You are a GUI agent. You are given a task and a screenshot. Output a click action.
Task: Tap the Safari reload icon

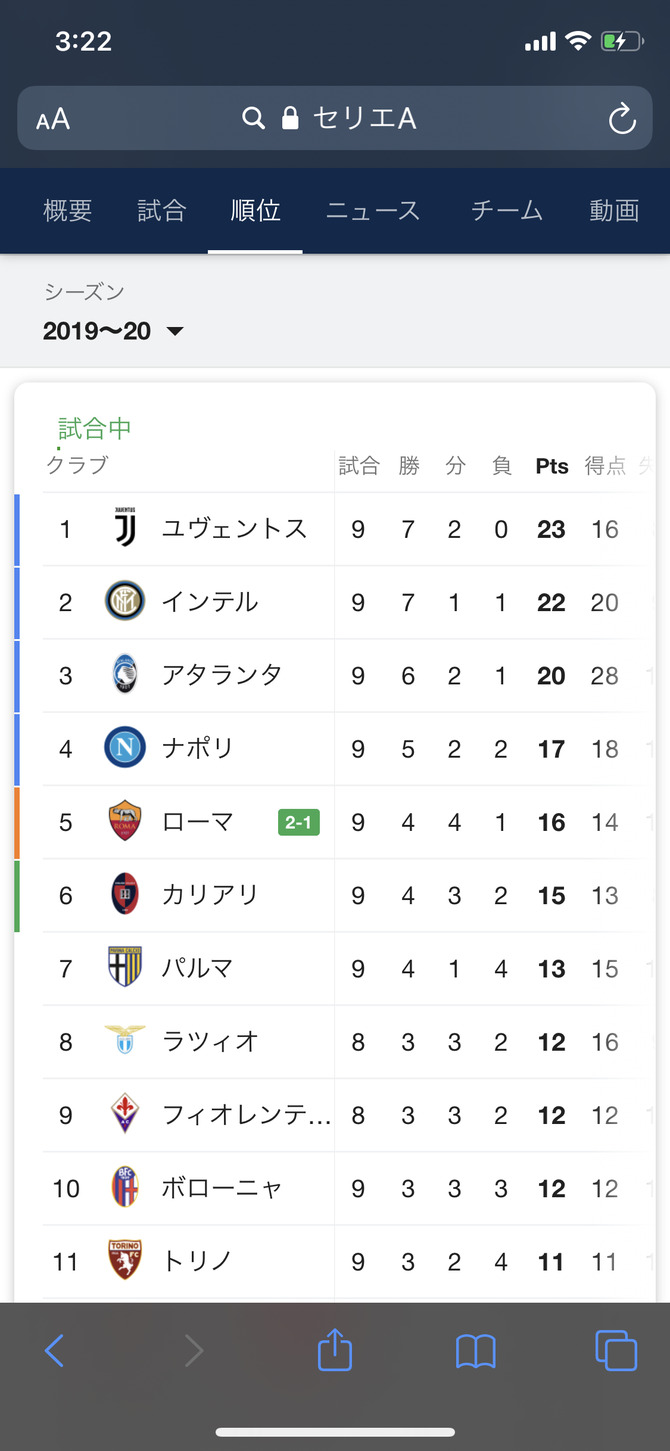(x=622, y=119)
